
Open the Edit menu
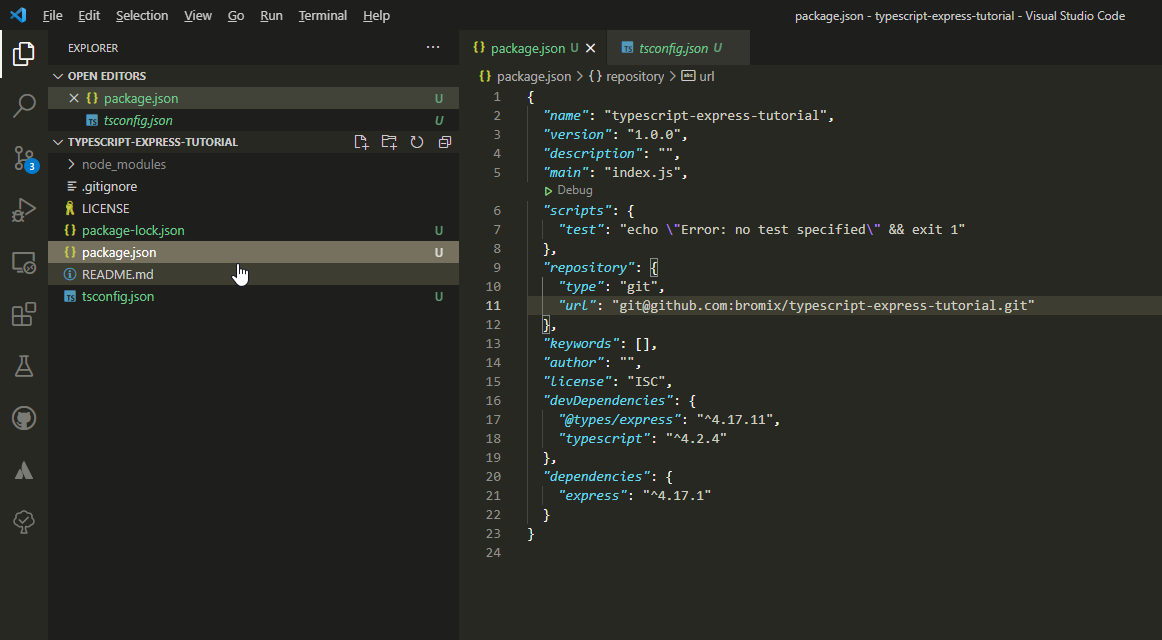[x=89, y=16]
